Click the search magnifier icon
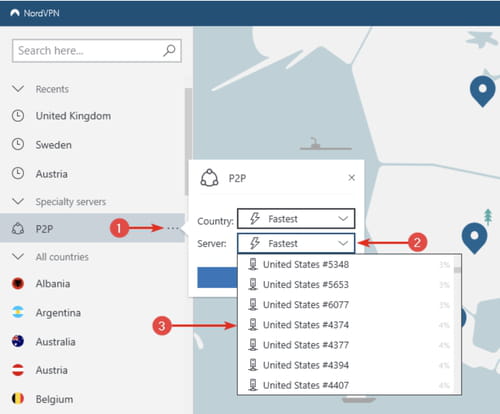Screen dimensions: 500x414 (169, 51)
